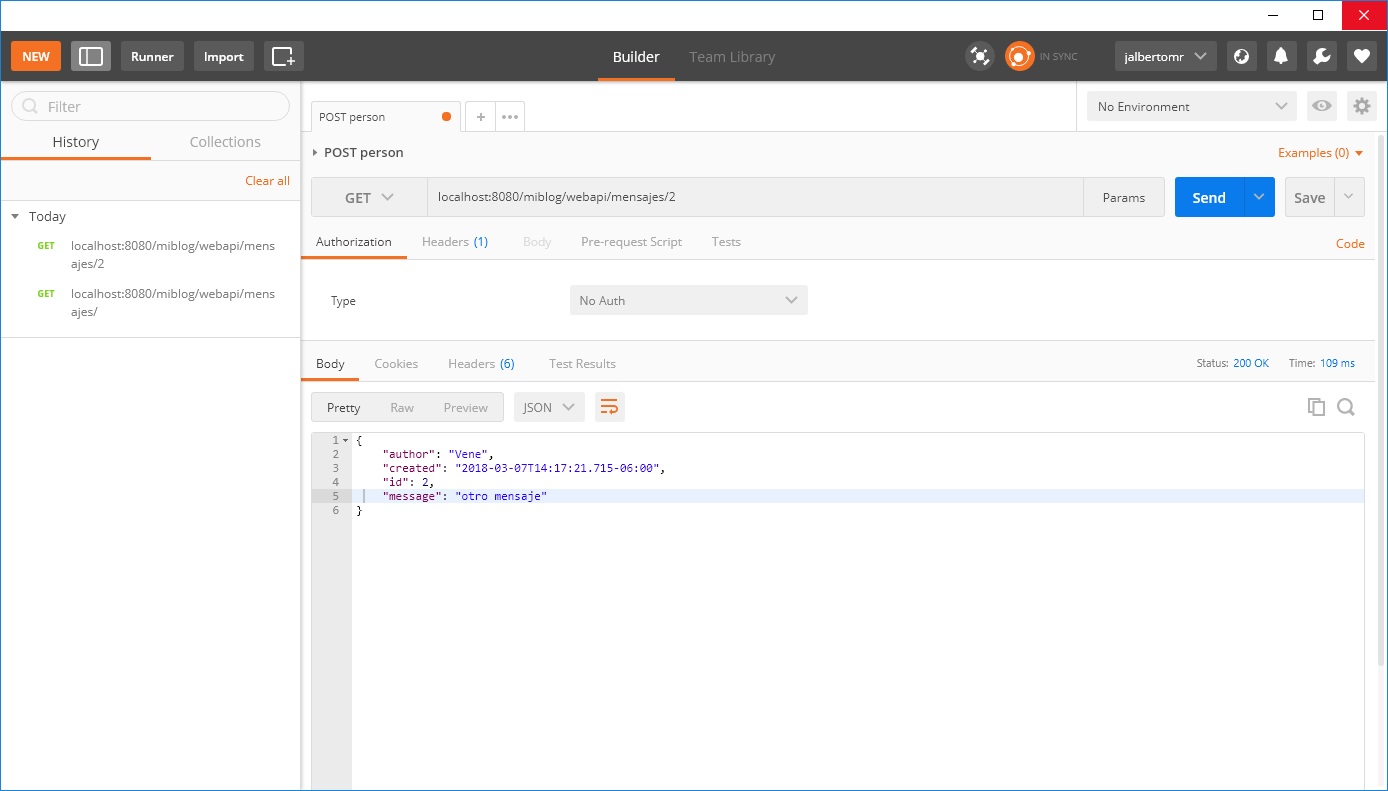
Task: Open the GET method dropdown
Action: click(369, 198)
